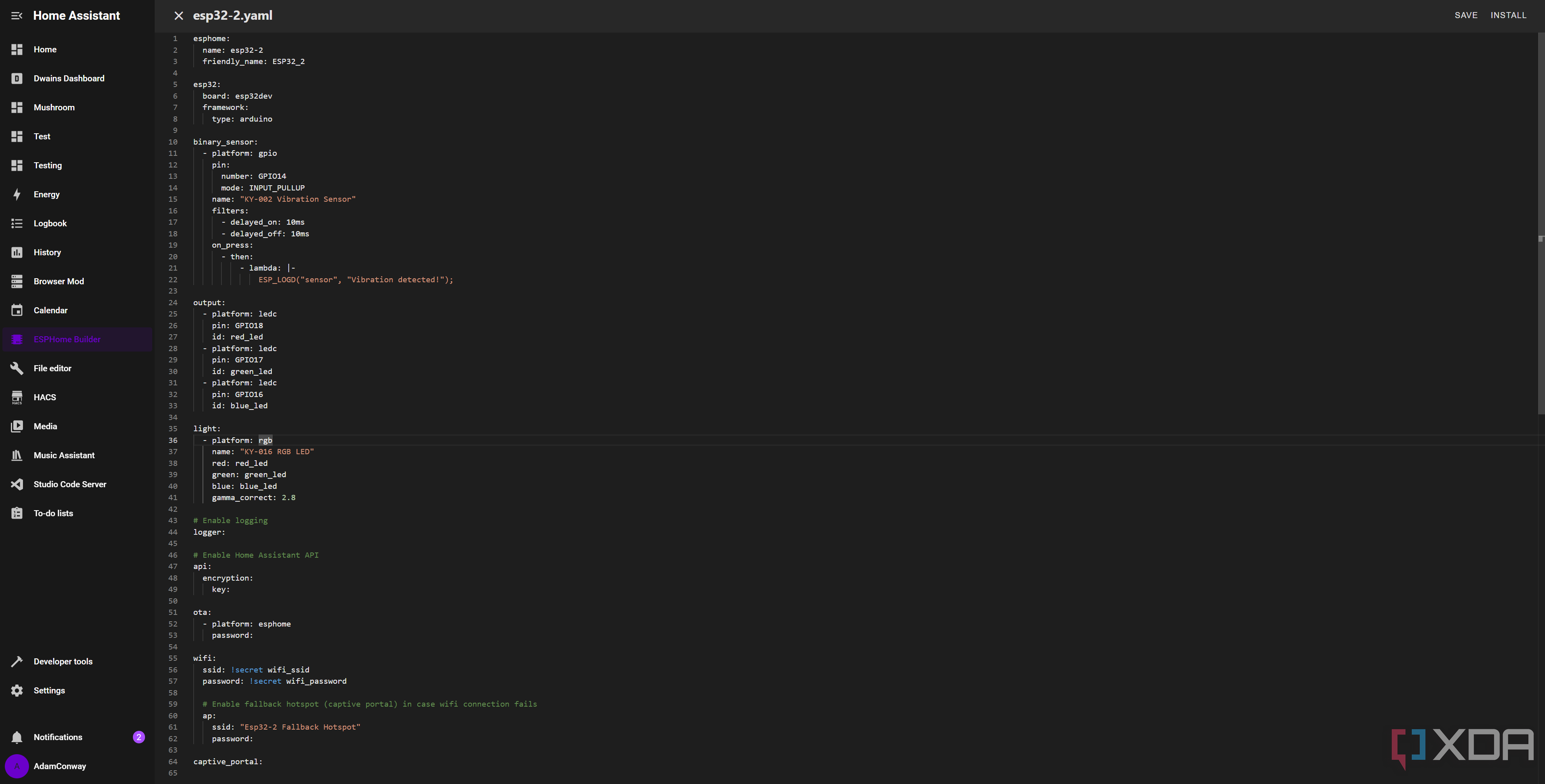Click the '# Enable logging' comment

tap(230, 521)
